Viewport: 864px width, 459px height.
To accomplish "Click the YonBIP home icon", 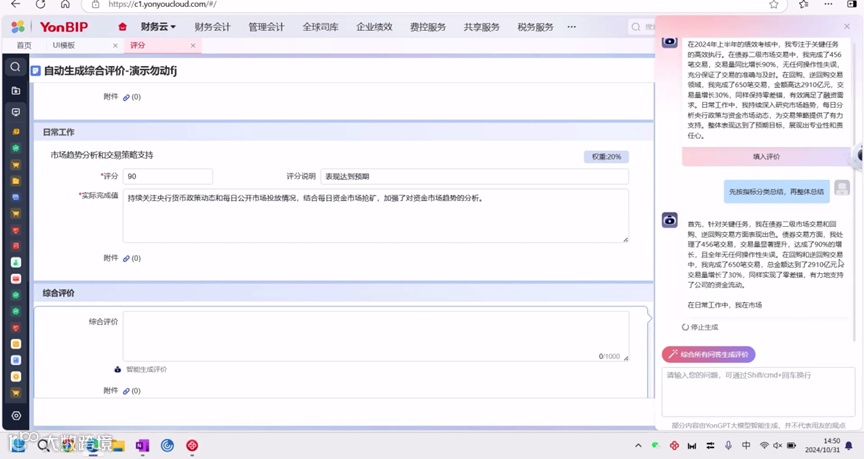I will pyautogui.click(x=122, y=26).
